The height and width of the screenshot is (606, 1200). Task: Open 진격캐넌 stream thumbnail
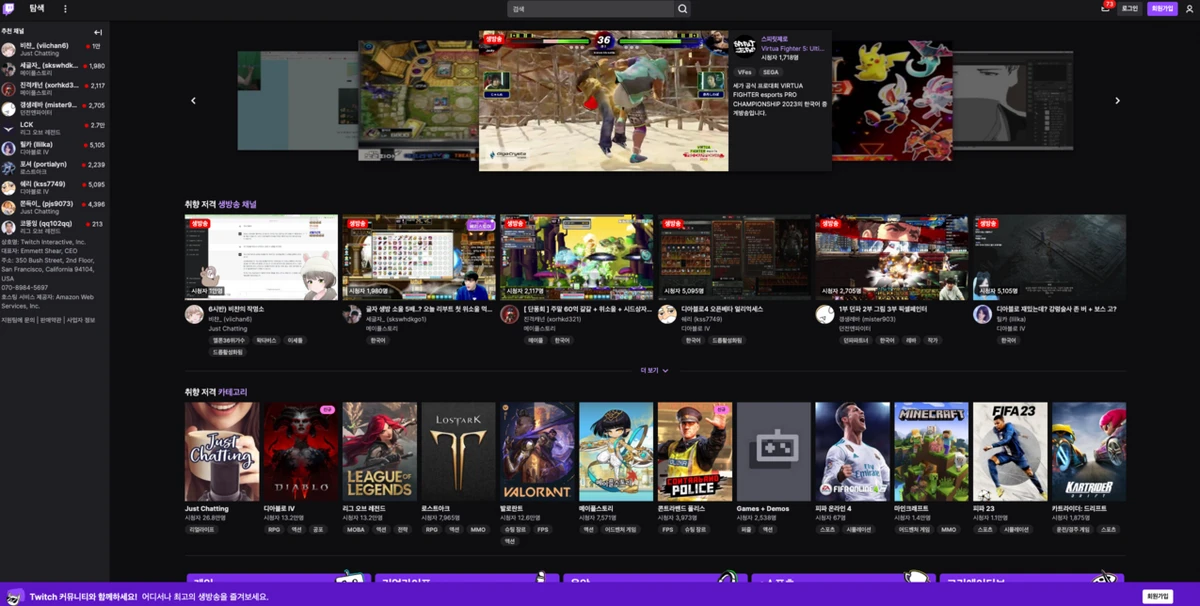(x=577, y=257)
